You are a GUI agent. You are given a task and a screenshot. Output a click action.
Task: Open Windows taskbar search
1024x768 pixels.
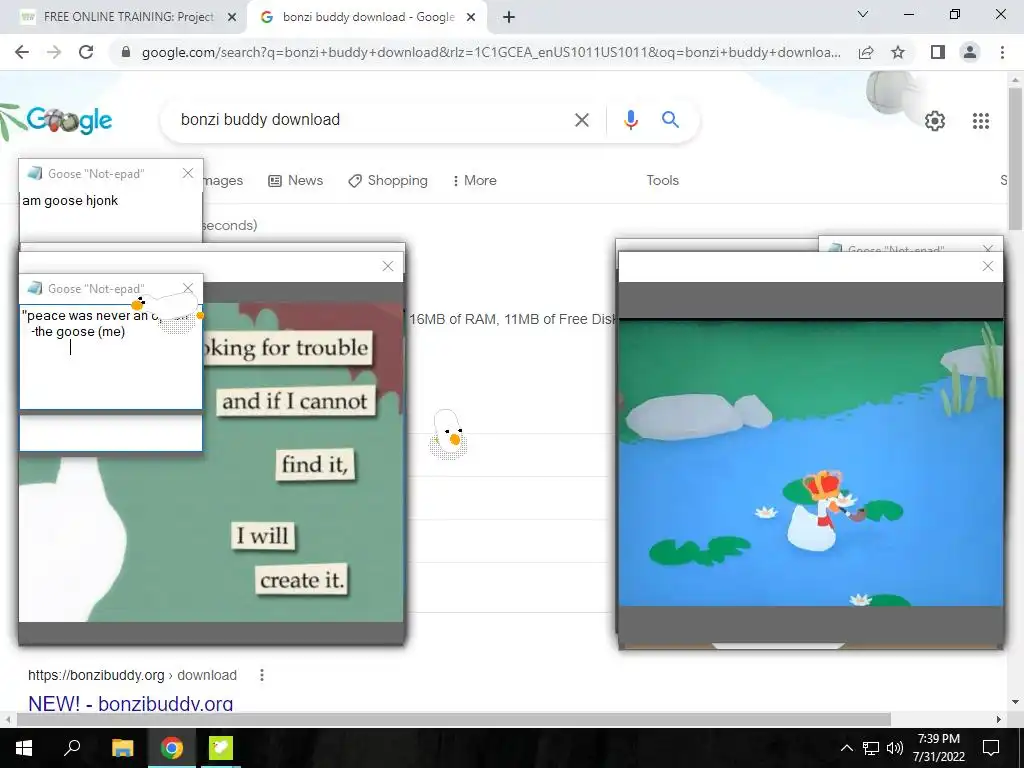72,748
